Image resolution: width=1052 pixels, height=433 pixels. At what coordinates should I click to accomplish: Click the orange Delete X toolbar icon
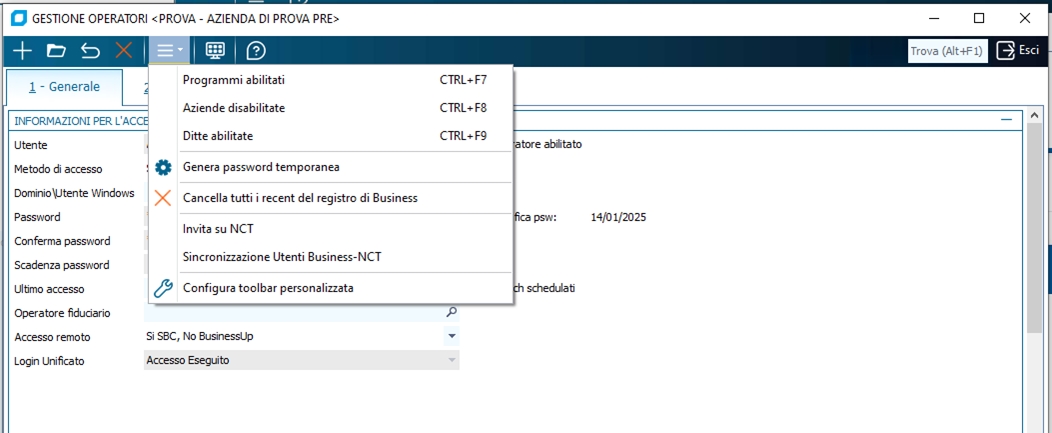coord(124,50)
